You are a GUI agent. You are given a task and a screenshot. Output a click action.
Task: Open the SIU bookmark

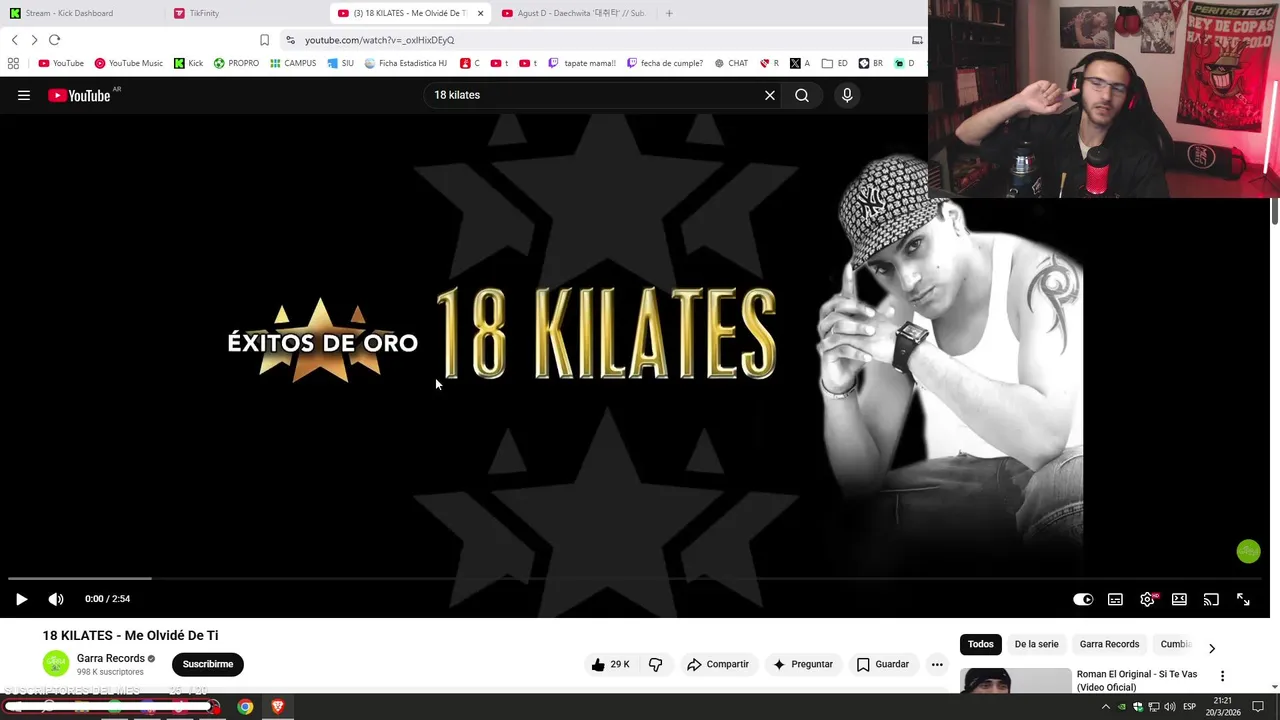click(340, 63)
